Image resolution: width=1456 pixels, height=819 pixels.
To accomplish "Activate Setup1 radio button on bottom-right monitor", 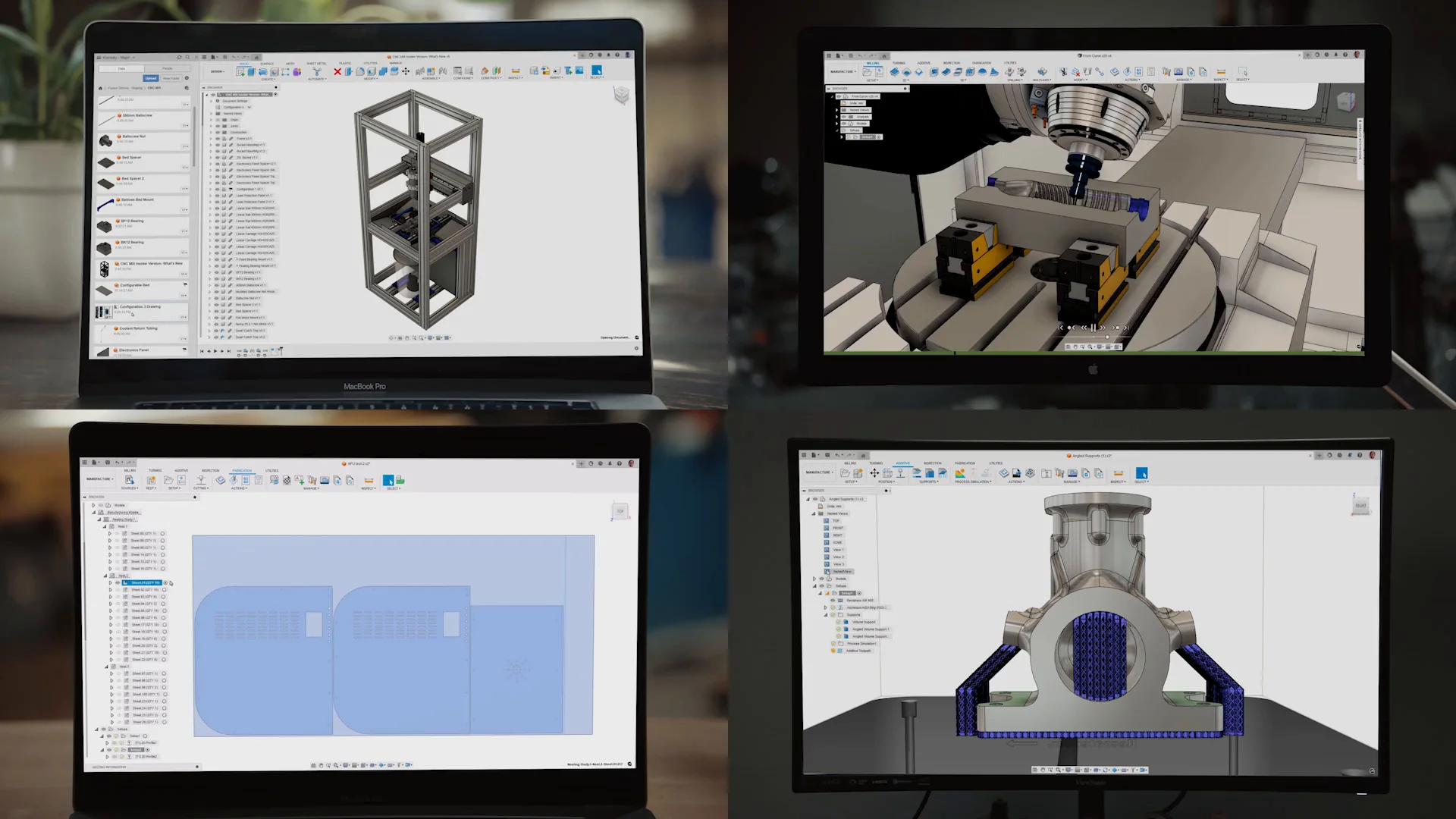I will (x=859, y=593).
